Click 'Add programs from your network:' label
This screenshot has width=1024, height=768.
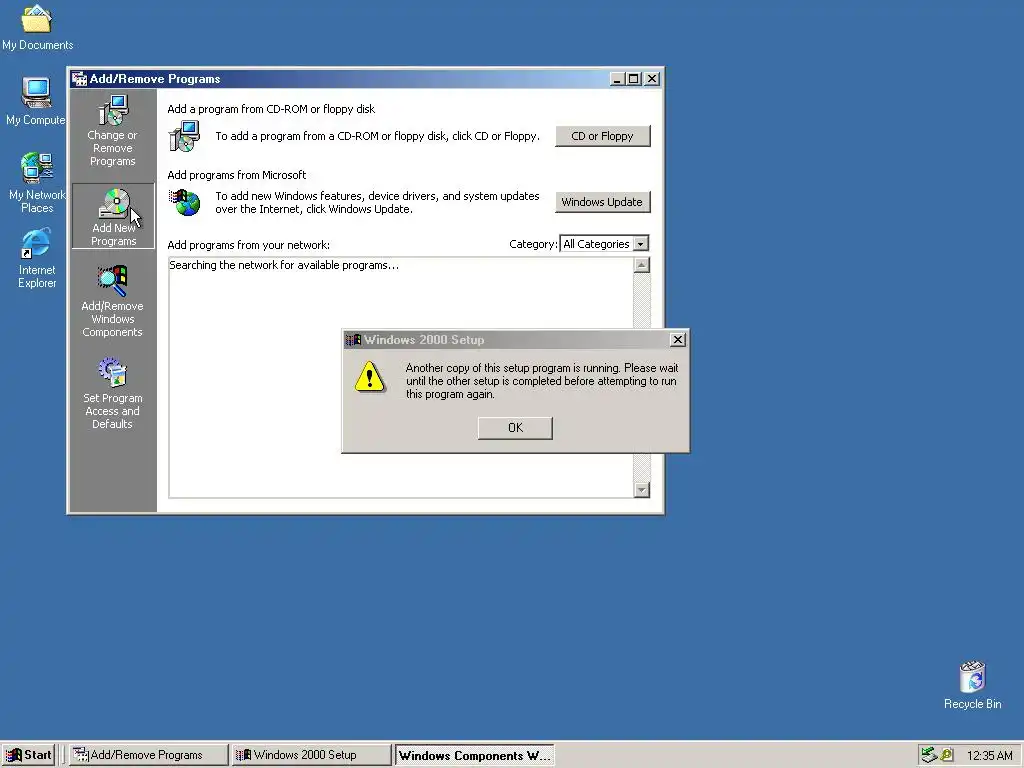coord(248,245)
